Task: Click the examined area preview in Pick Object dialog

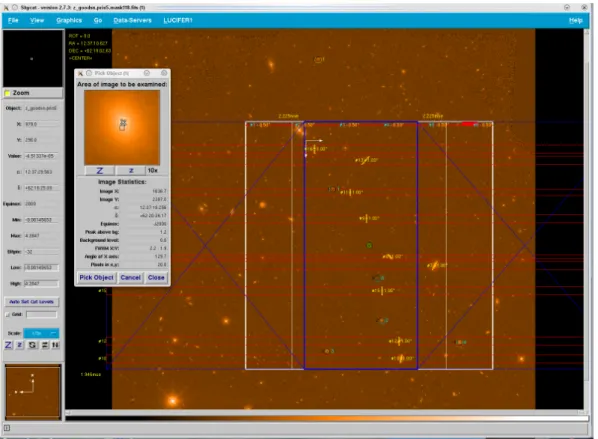Action: (122, 128)
